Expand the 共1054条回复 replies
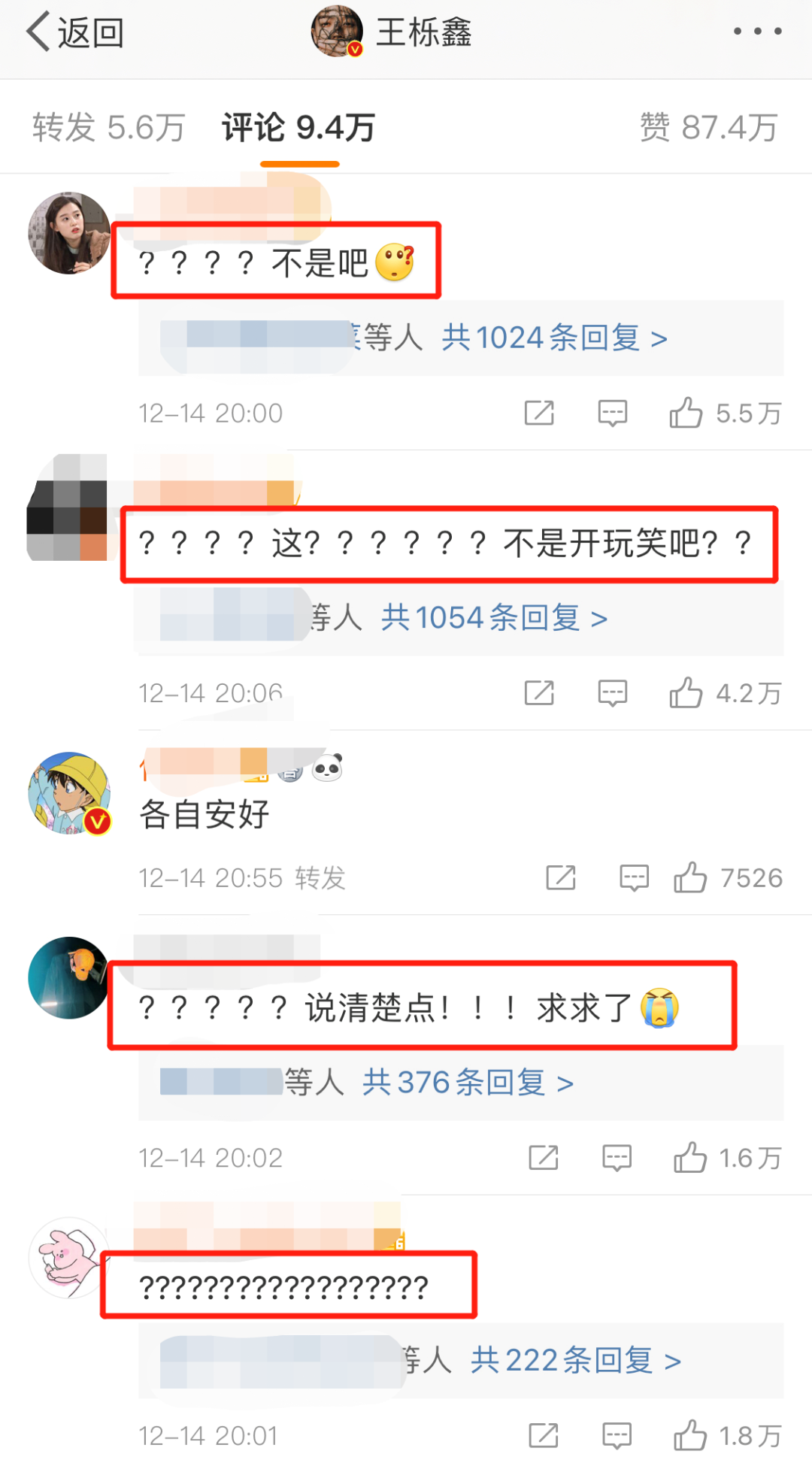Screen dimensions: 812x1460 (494, 618)
